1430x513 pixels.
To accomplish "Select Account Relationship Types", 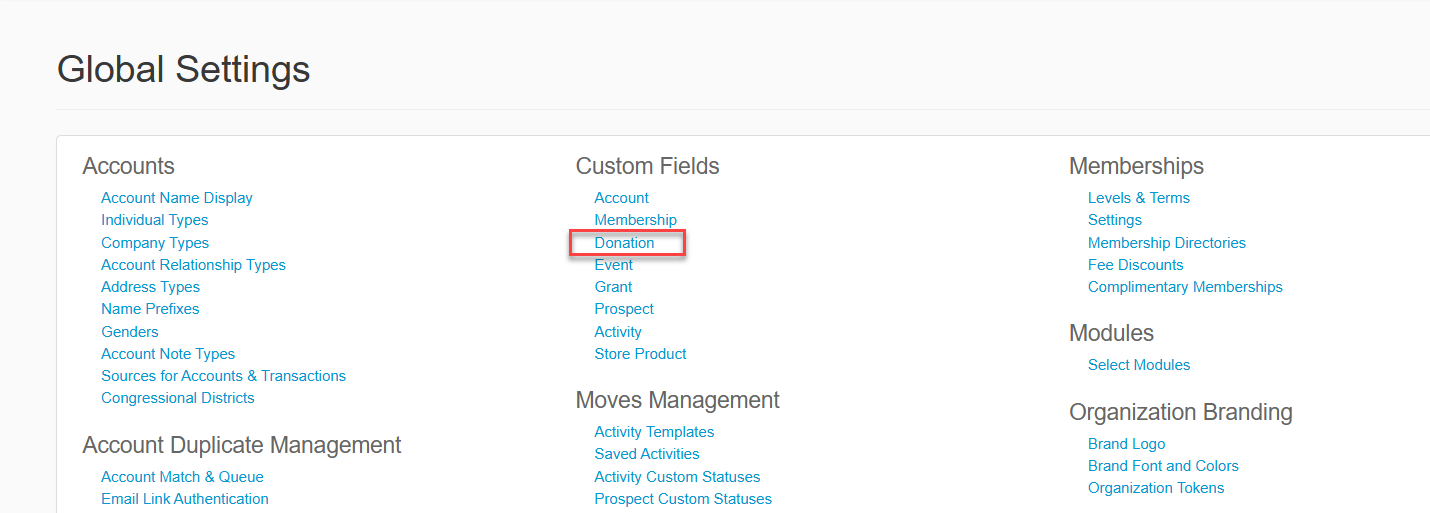I will click(x=193, y=264).
